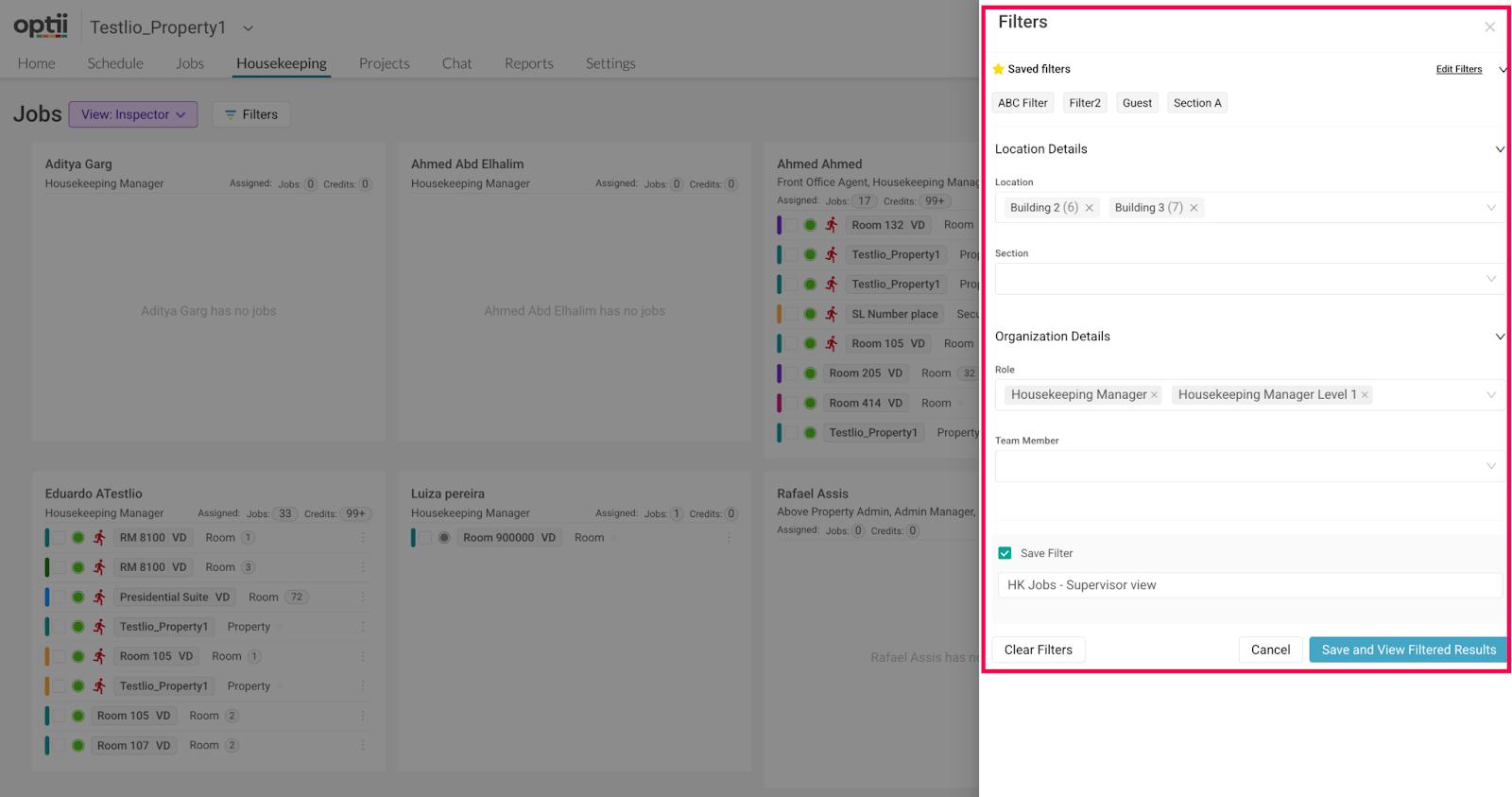Open the Team Member dropdown
Screen dimensions: 1512x797
click(1490, 466)
